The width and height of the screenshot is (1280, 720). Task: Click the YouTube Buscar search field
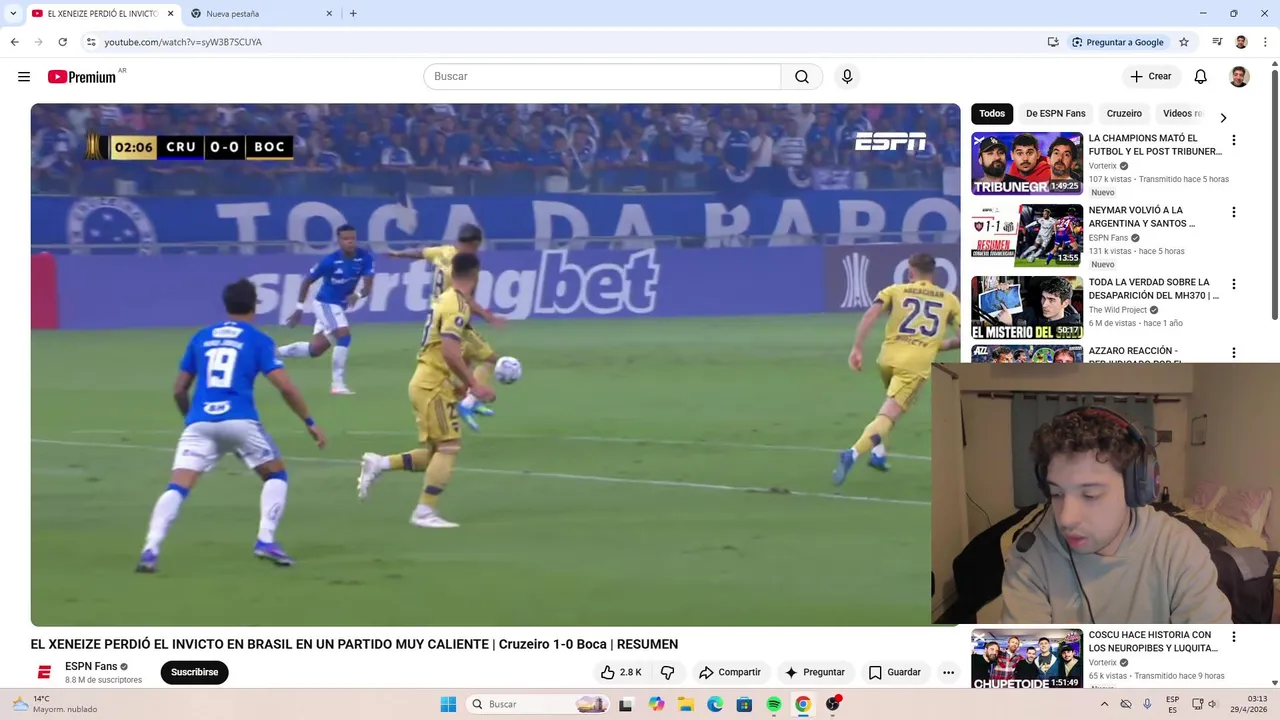click(x=602, y=77)
